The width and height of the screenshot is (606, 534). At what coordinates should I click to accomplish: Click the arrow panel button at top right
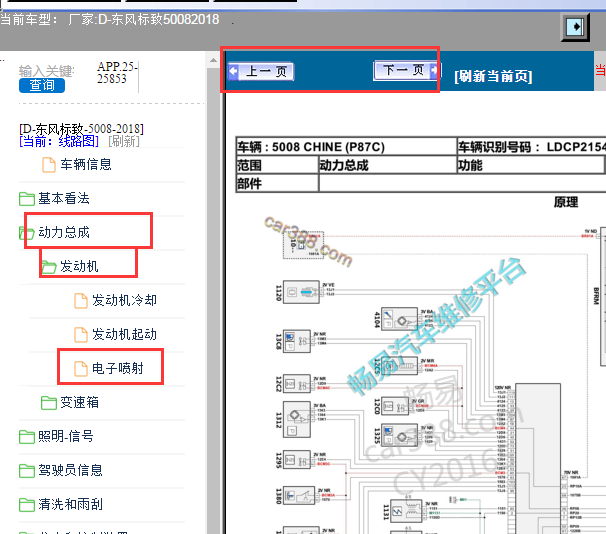click(575, 27)
